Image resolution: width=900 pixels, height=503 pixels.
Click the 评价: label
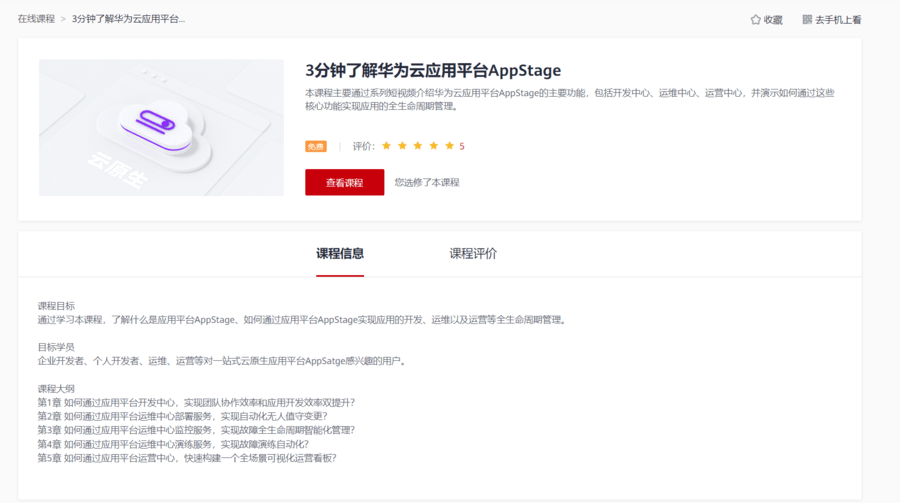point(363,146)
